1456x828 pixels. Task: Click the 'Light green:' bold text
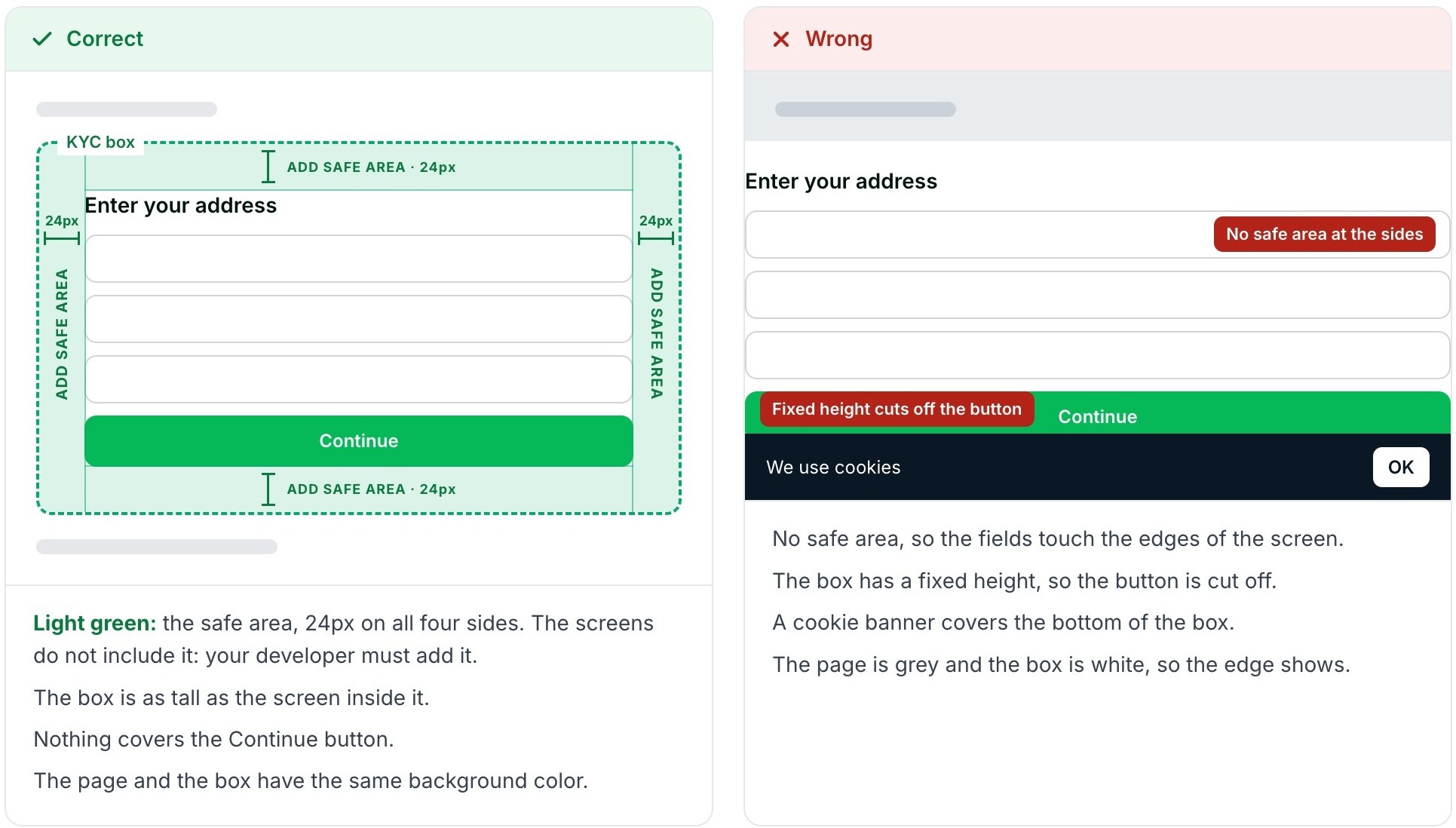pyautogui.click(x=94, y=623)
